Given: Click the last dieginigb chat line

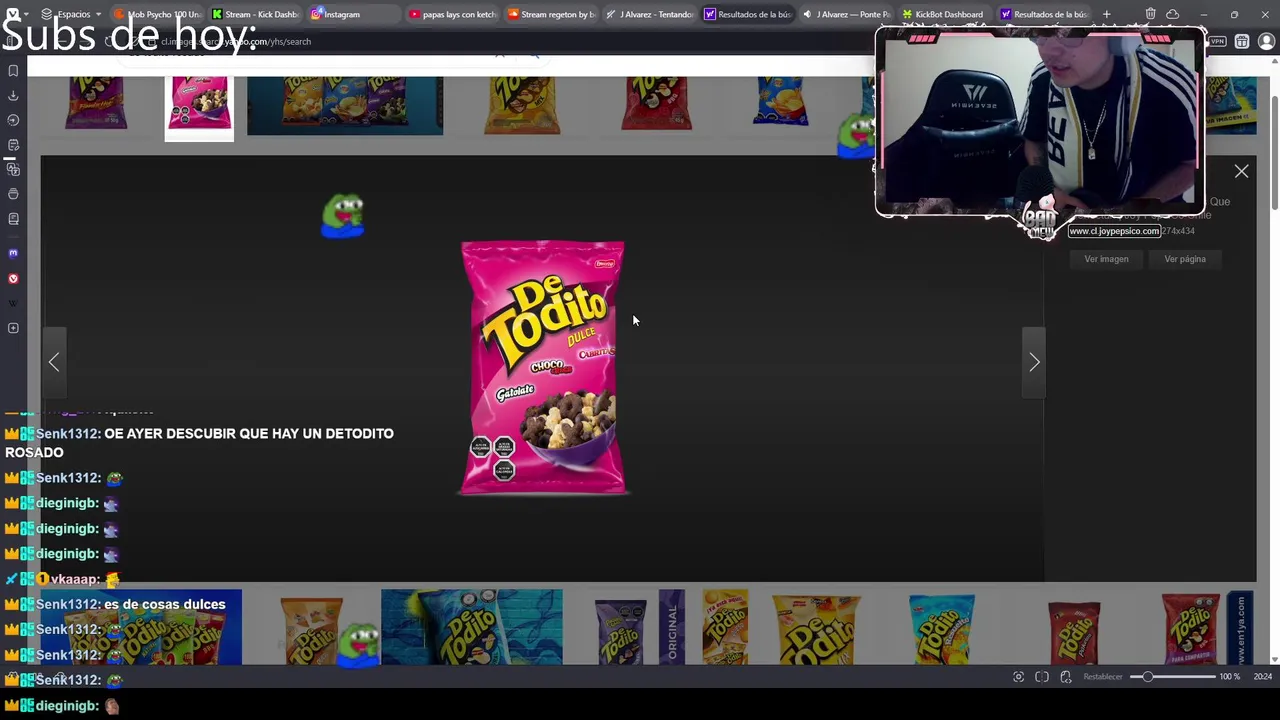Looking at the screenshot, I should 63,706.
